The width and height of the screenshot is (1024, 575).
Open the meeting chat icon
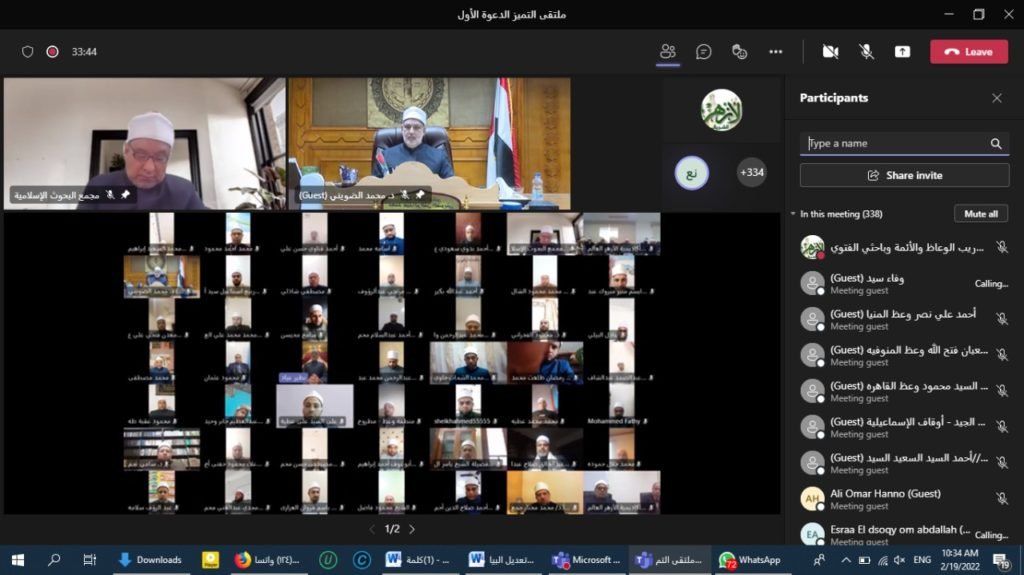704,52
